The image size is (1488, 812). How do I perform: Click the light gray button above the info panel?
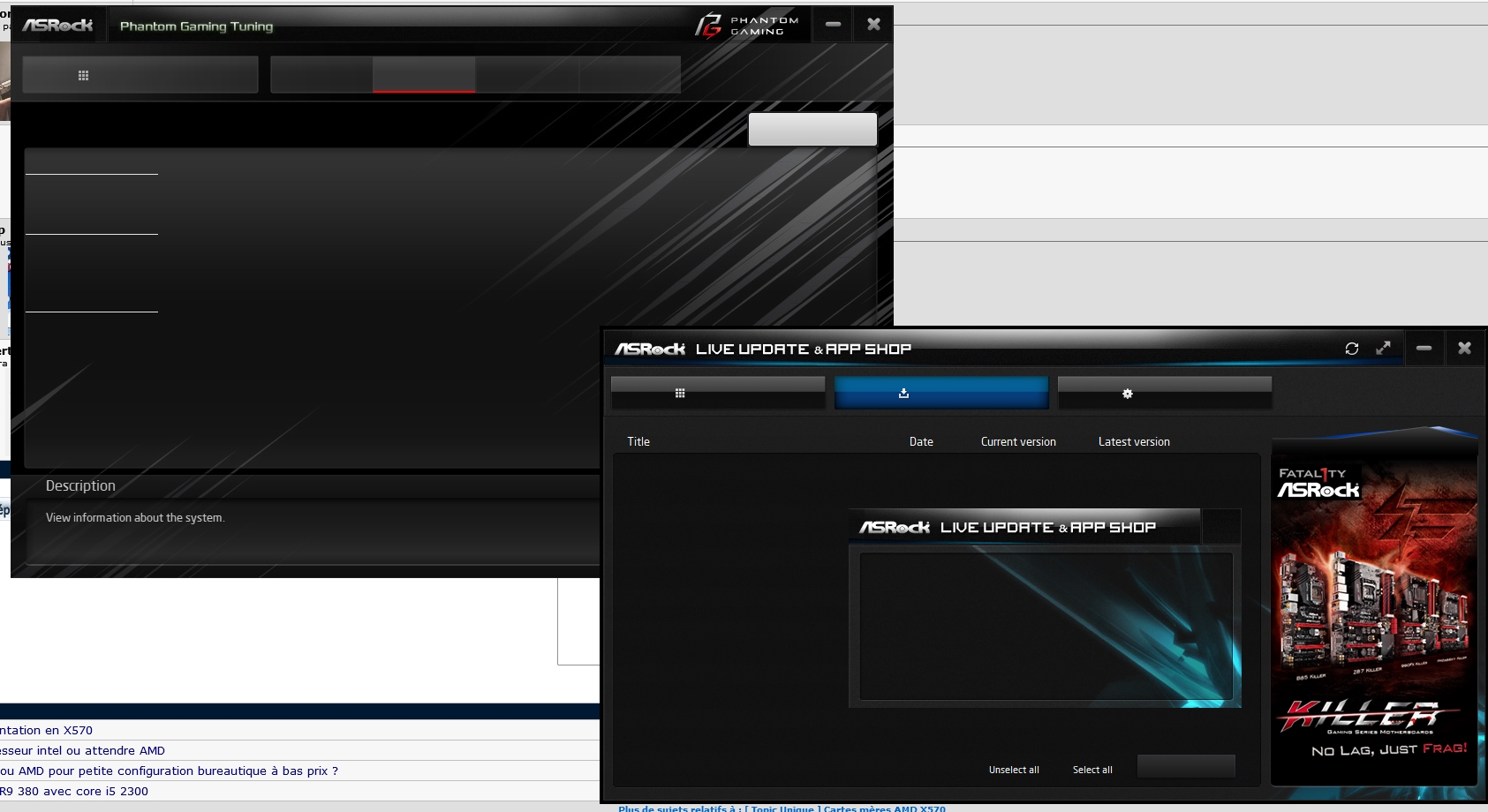(x=812, y=129)
